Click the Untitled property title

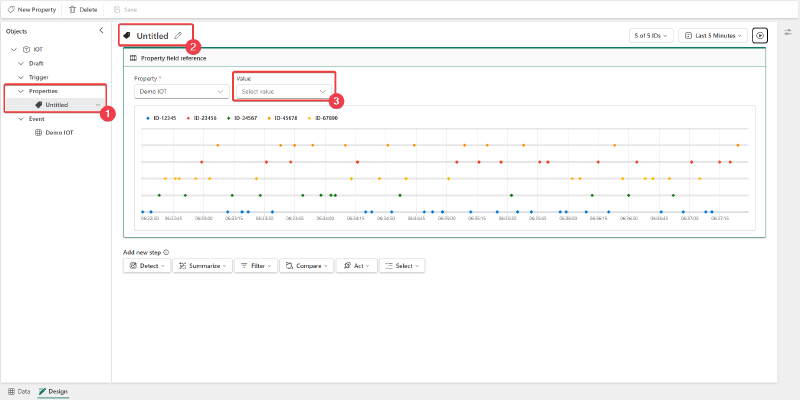[x=152, y=36]
